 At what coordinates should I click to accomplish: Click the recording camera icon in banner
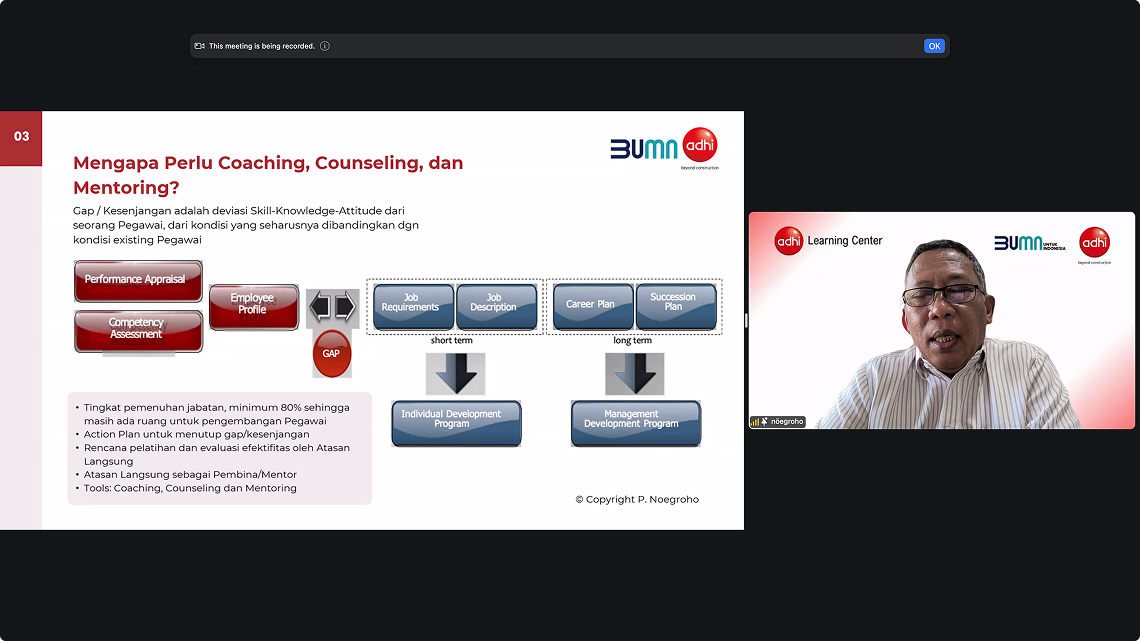point(200,46)
